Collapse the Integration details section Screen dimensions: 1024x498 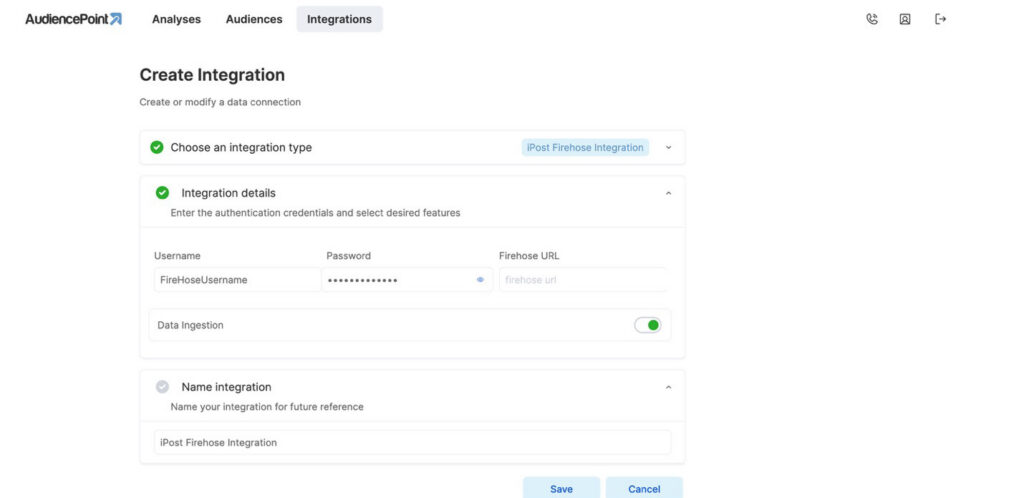coord(668,193)
